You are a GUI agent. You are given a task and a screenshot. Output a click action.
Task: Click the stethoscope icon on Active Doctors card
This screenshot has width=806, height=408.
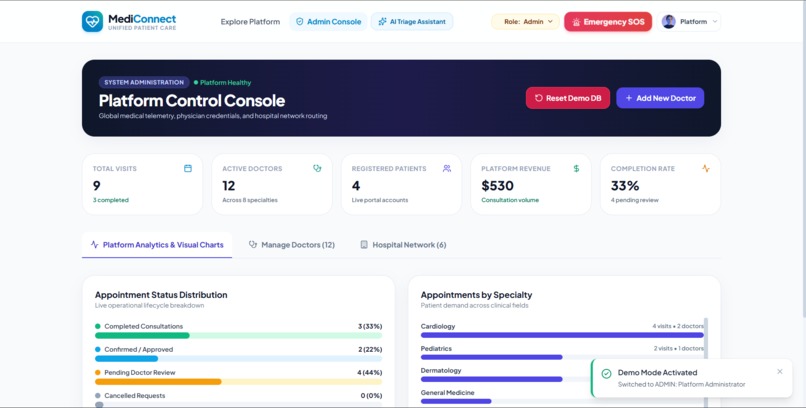pyautogui.click(x=317, y=169)
